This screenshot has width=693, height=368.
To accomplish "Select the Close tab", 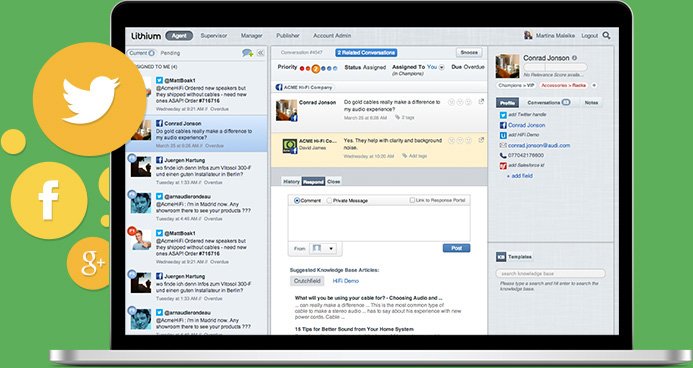I will click(334, 182).
